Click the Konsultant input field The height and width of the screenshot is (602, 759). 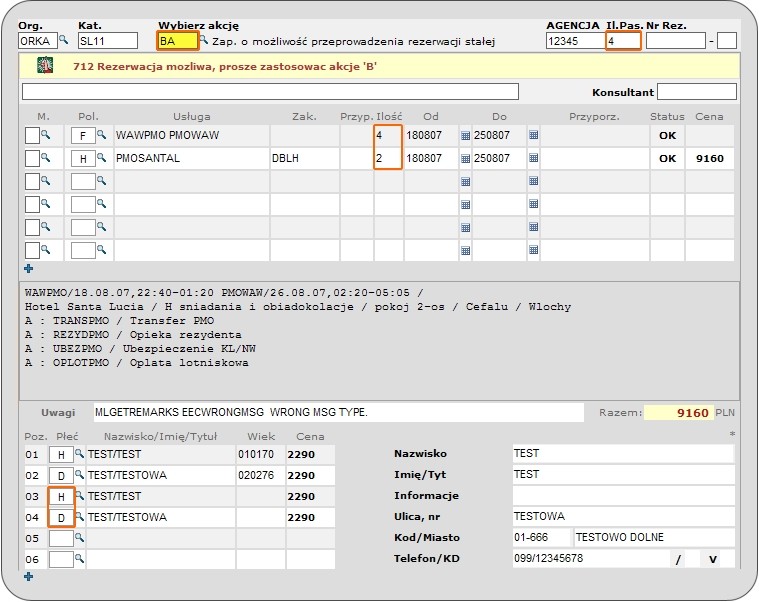[x=697, y=91]
